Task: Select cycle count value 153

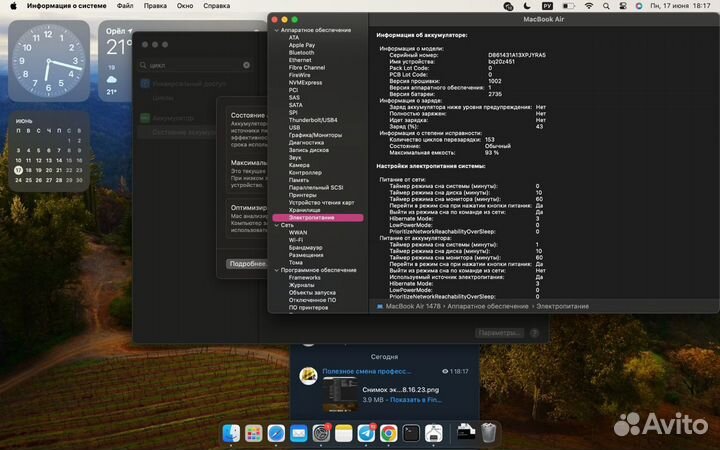Action: point(489,140)
